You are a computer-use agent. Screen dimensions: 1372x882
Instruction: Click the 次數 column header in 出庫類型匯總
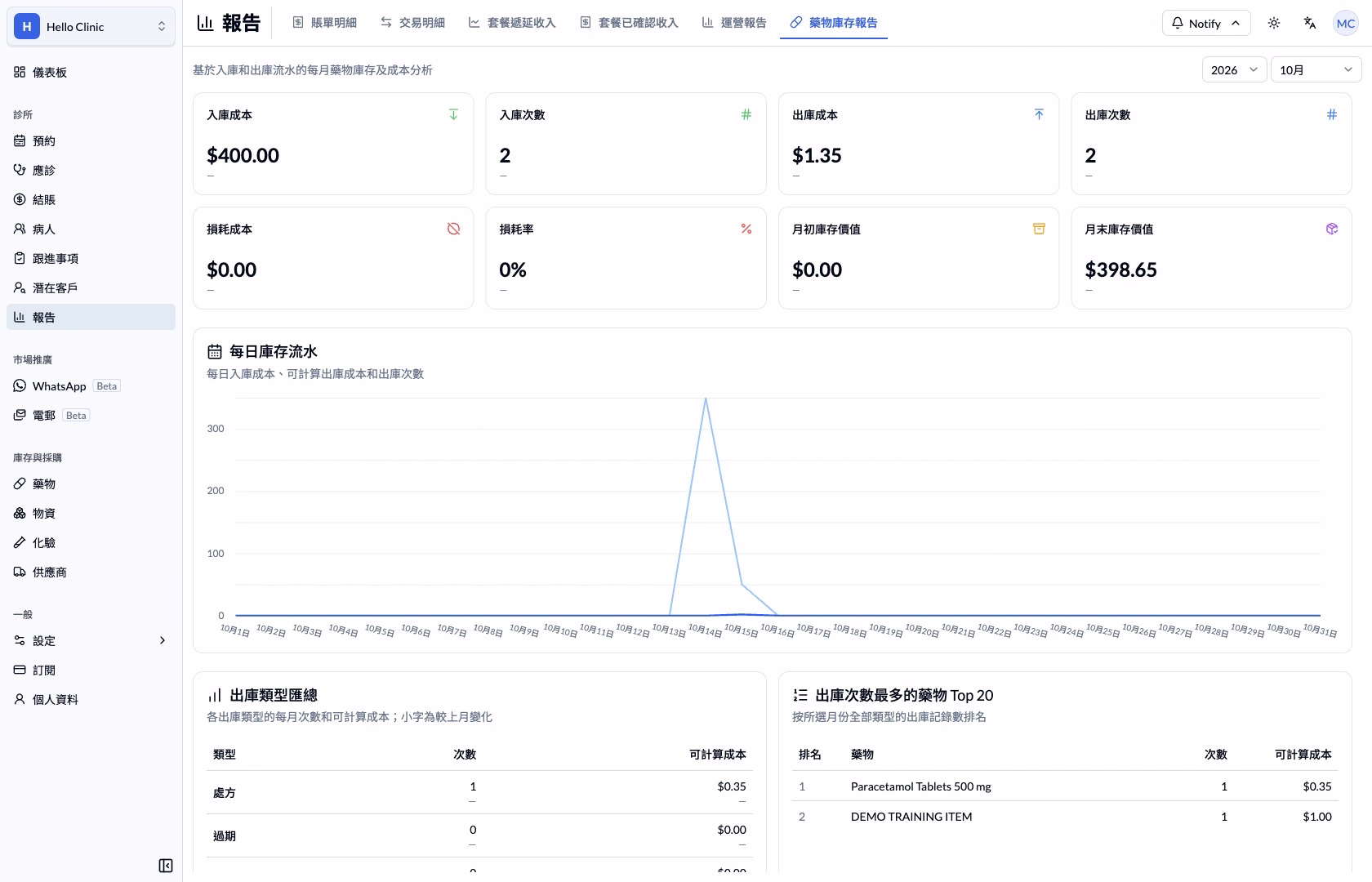click(465, 755)
